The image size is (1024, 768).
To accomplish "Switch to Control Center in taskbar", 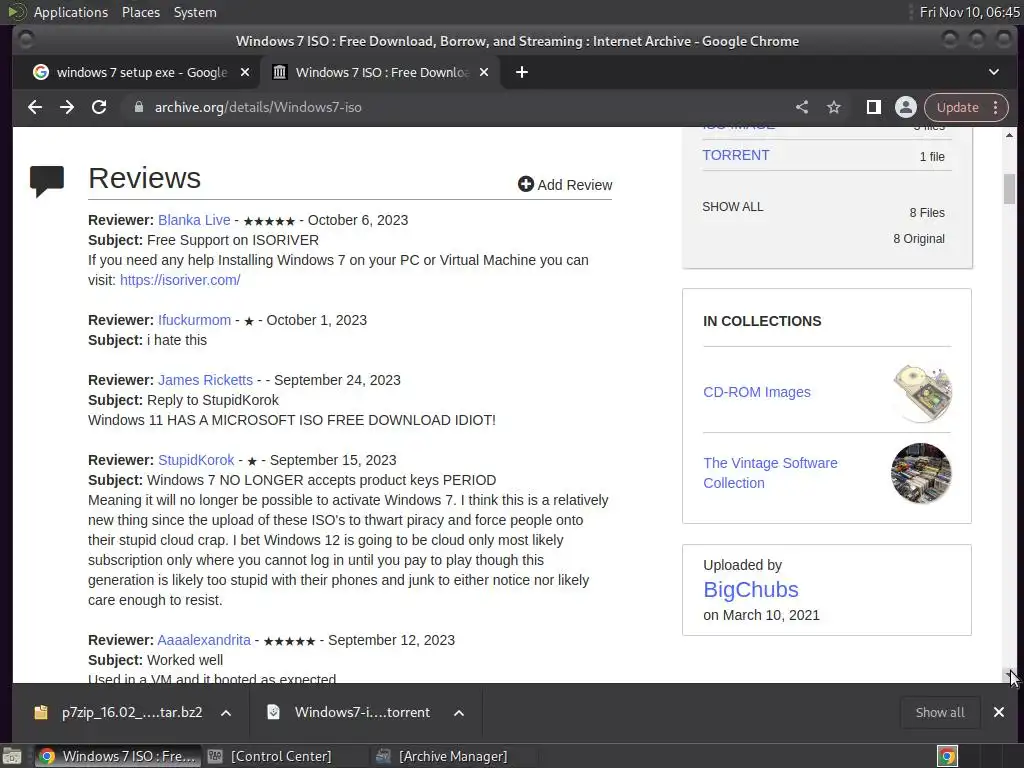I will 270,756.
